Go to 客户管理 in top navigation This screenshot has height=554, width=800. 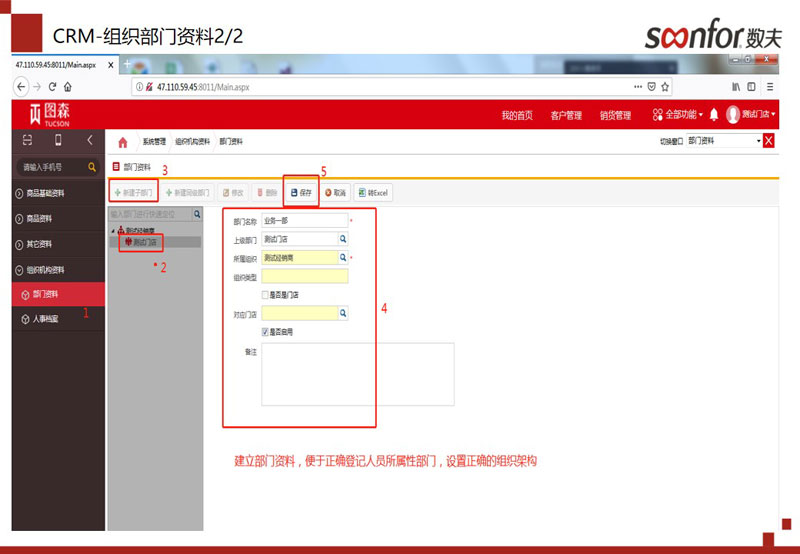coord(565,116)
